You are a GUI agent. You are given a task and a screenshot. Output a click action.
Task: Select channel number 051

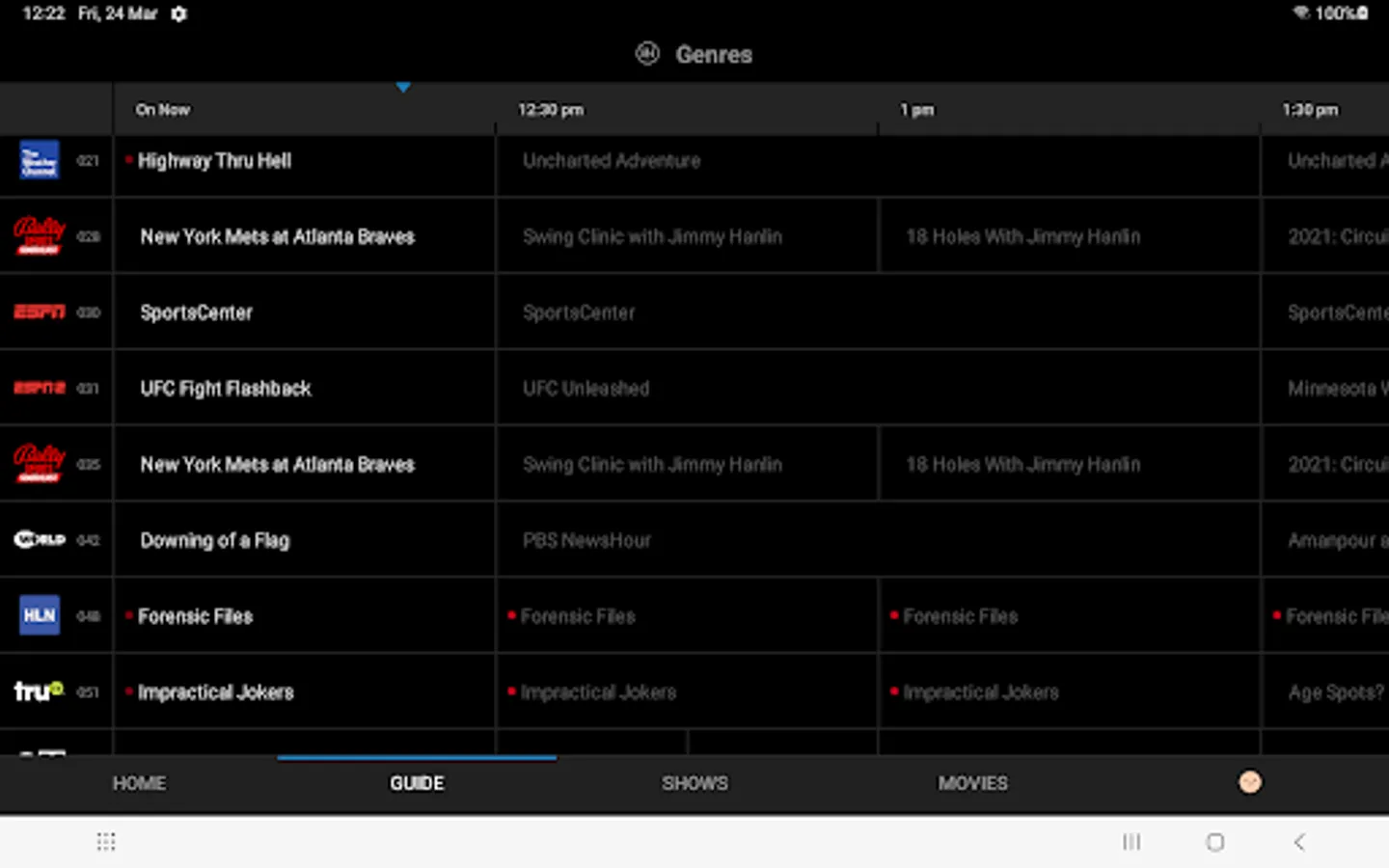point(88,692)
